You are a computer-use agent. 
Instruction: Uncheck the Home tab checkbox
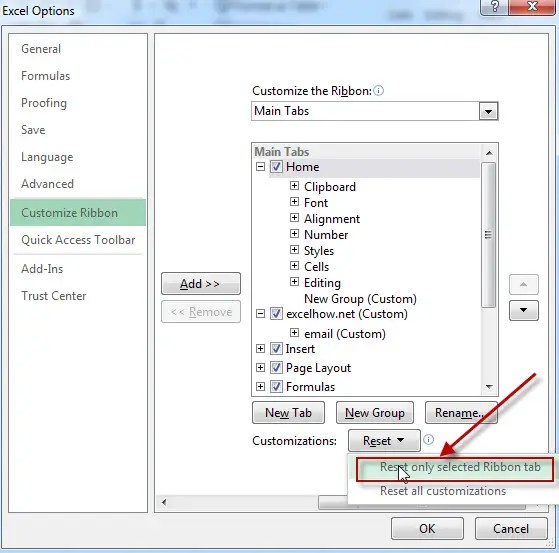coord(276,167)
